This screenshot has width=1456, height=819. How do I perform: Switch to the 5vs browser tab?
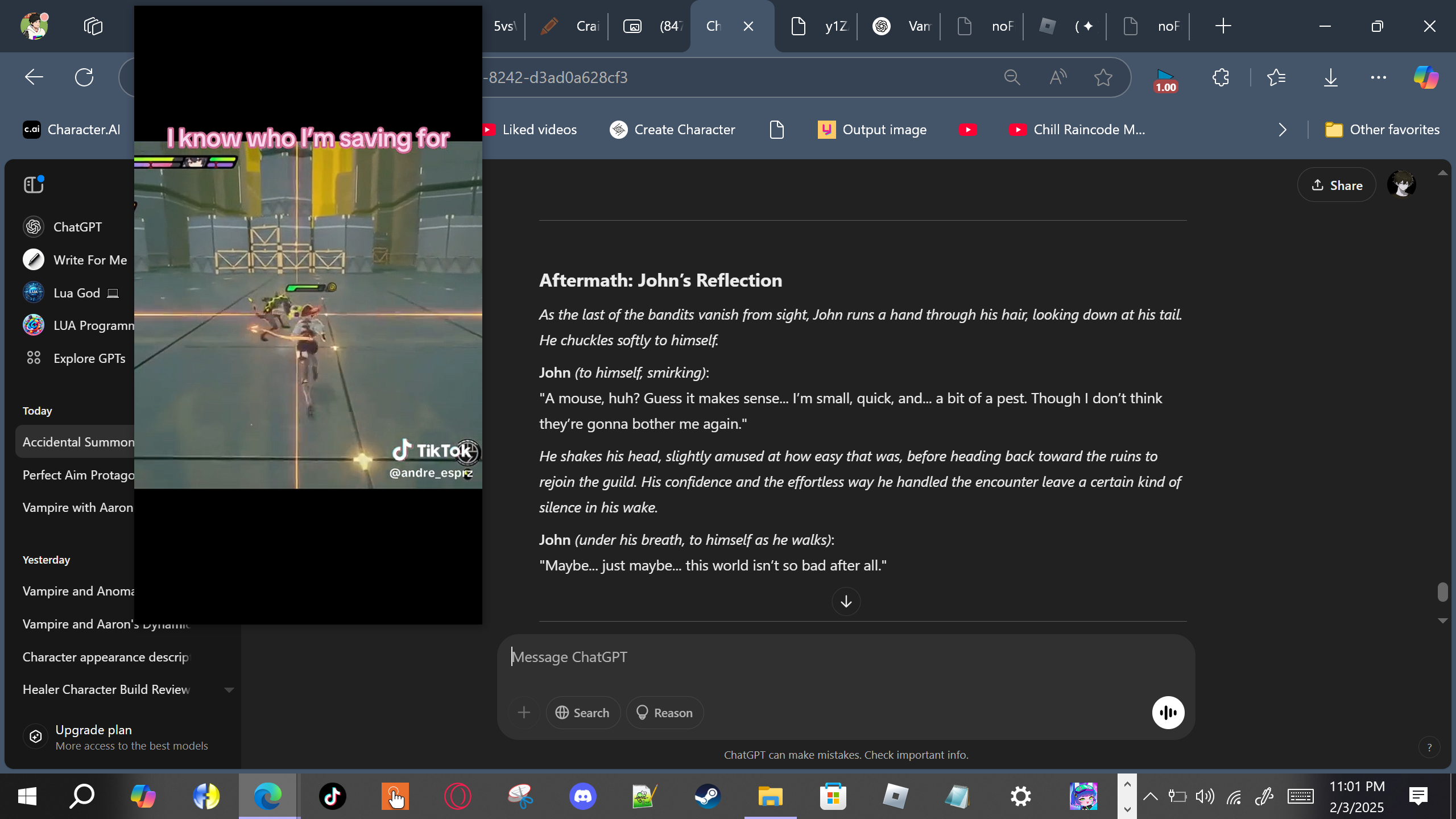click(x=503, y=26)
